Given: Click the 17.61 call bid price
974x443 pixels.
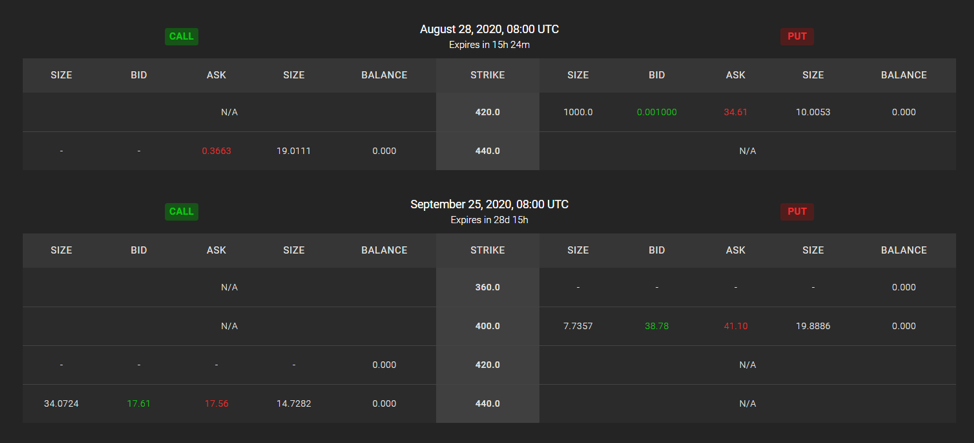Looking at the screenshot, I should 139,404.
